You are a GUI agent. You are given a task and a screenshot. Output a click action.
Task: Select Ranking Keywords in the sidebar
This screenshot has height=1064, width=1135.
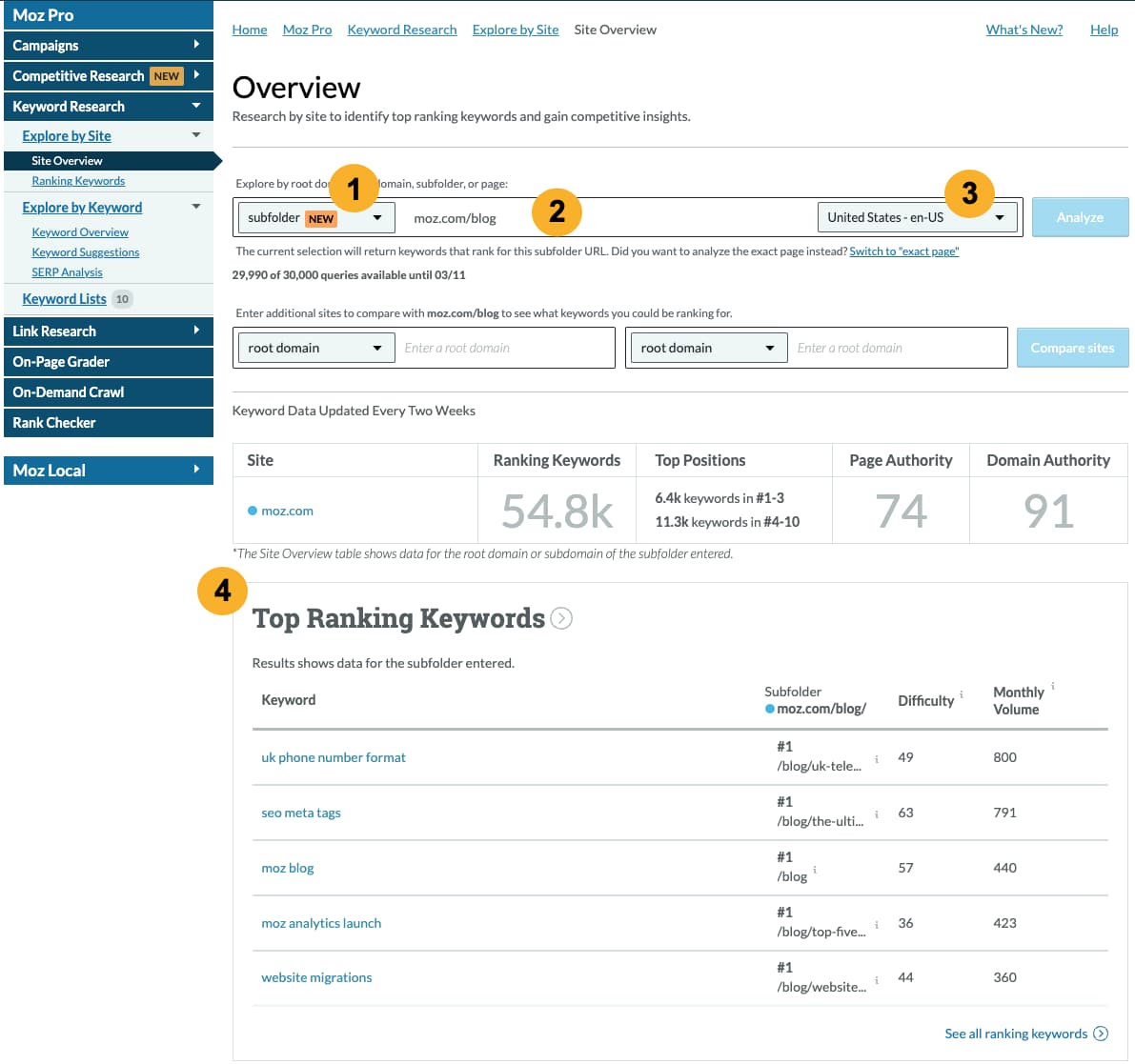pyautogui.click(x=78, y=181)
